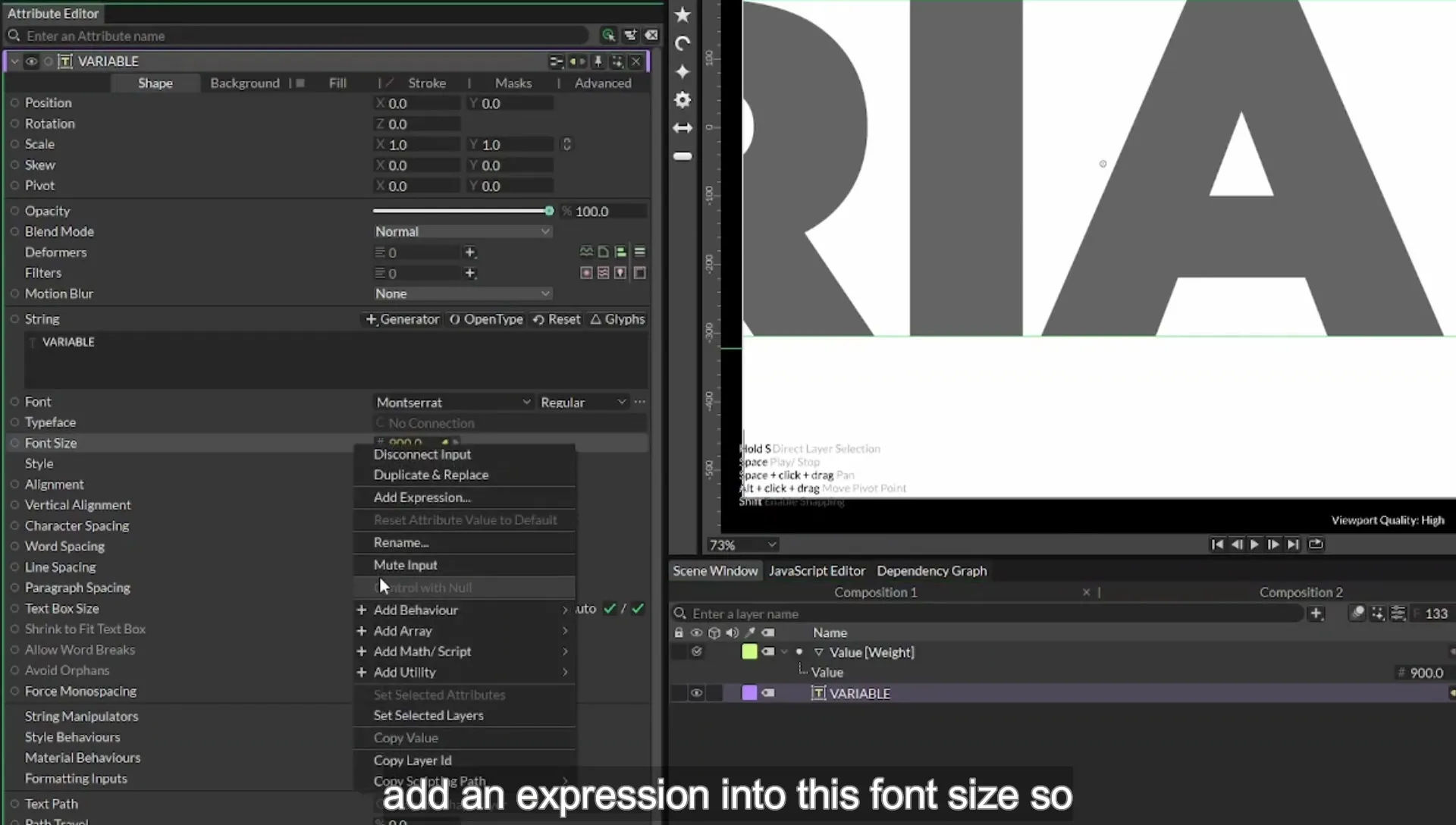Screen dimensions: 1456x825
Task: Toggle the Position attribute connection circle
Action: (14, 102)
